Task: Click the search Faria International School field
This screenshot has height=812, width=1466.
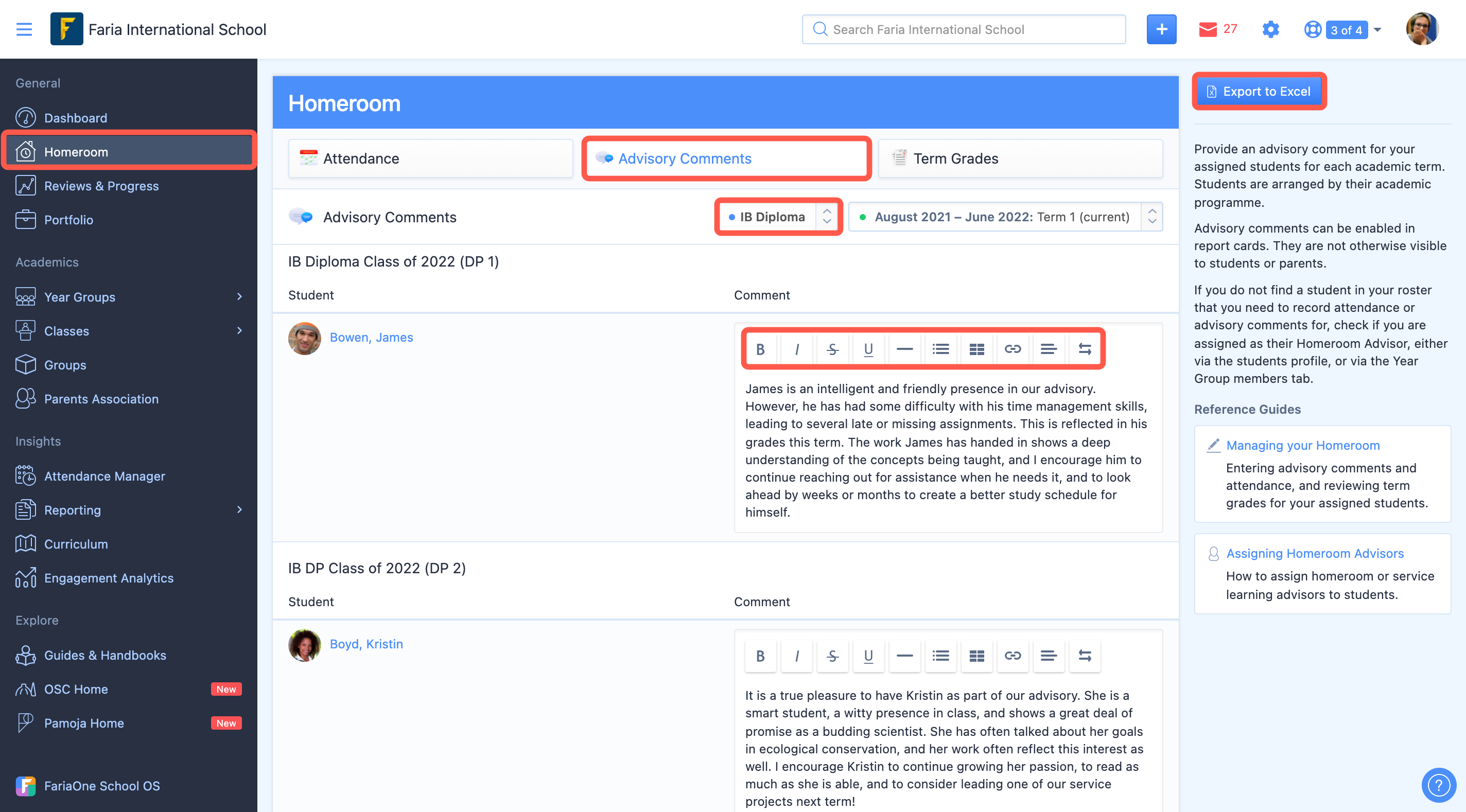Action: coord(964,29)
